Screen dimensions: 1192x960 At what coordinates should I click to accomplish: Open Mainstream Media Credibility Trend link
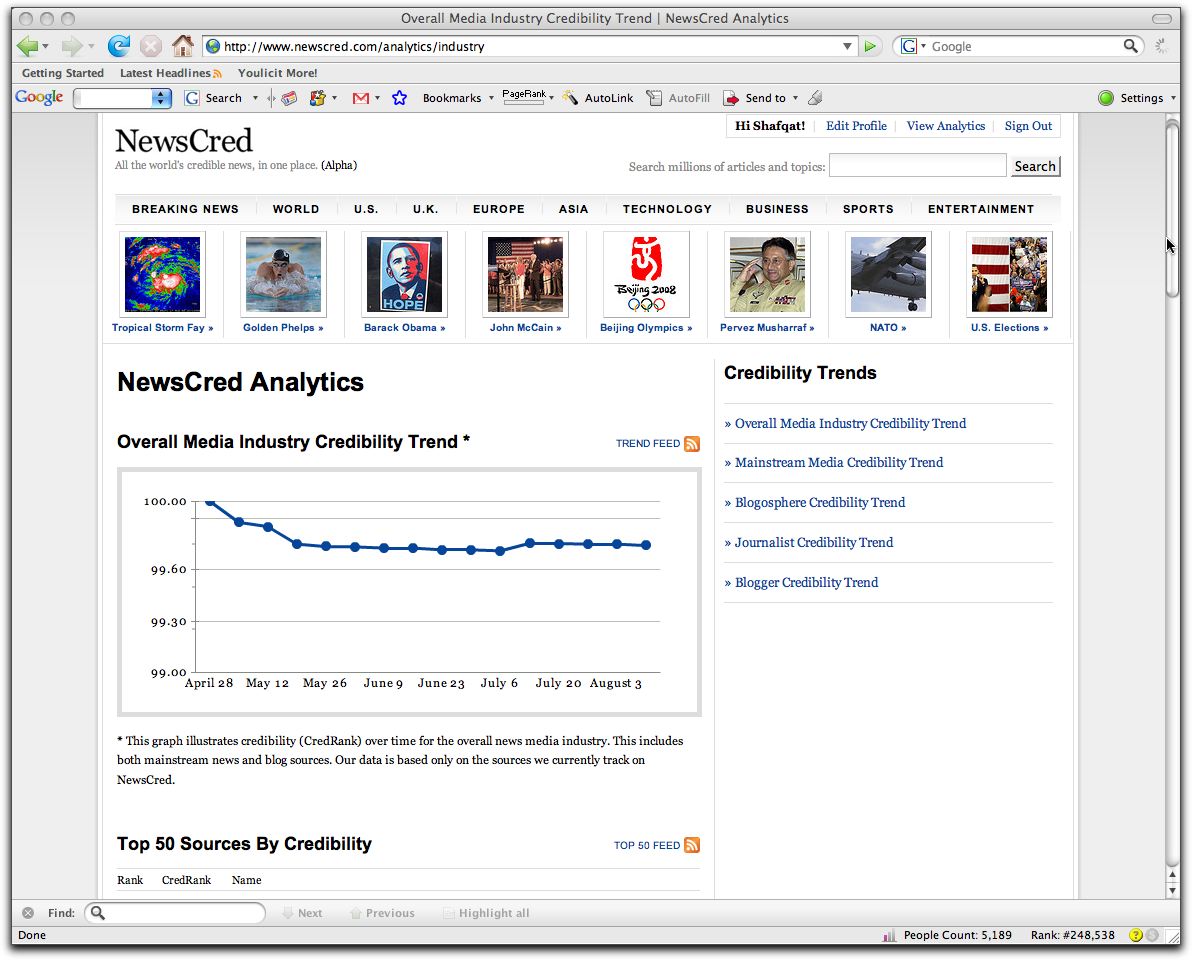pyautogui.click(x=839, y=463)
